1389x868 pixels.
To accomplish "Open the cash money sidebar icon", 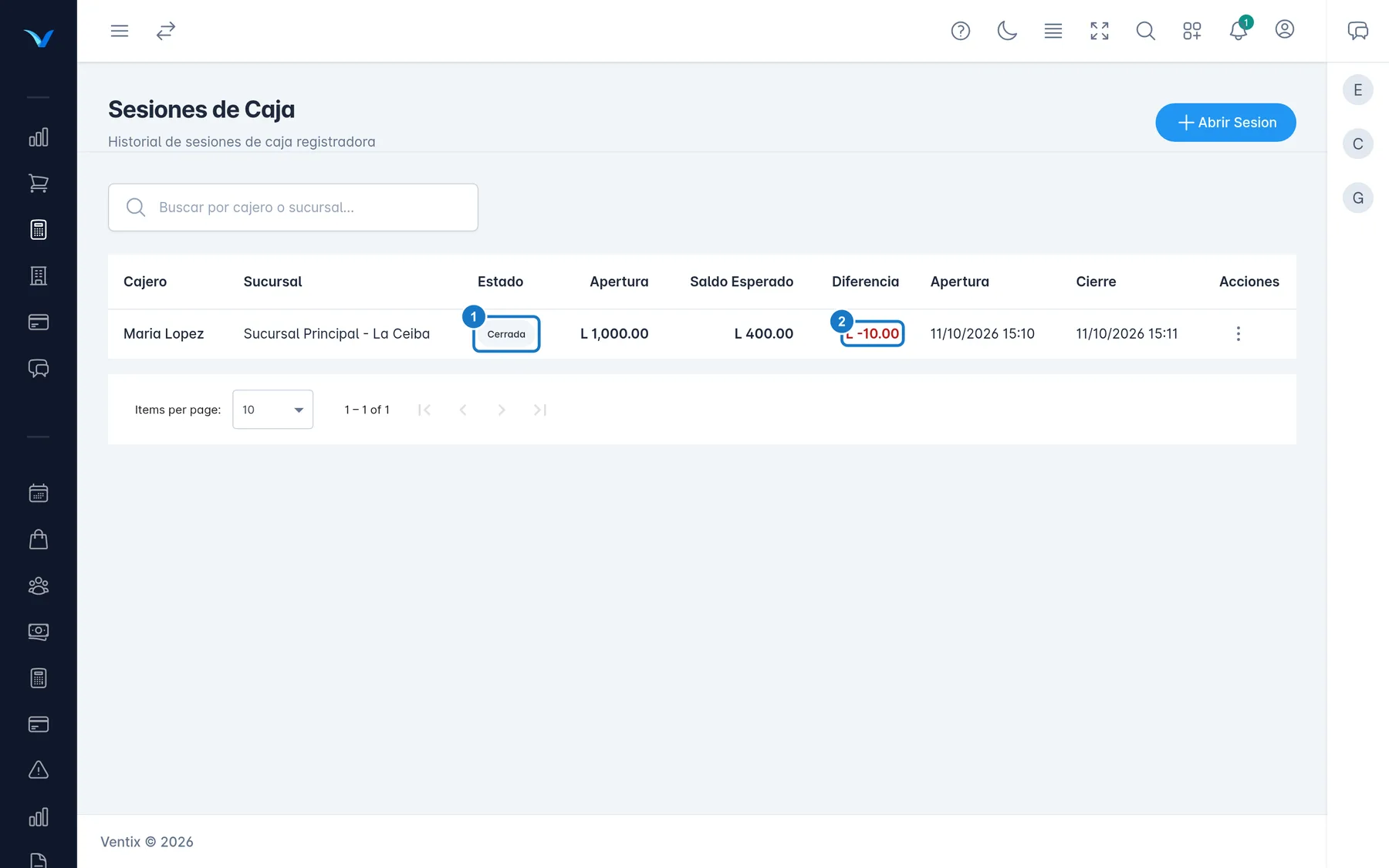I will (39, 632).
